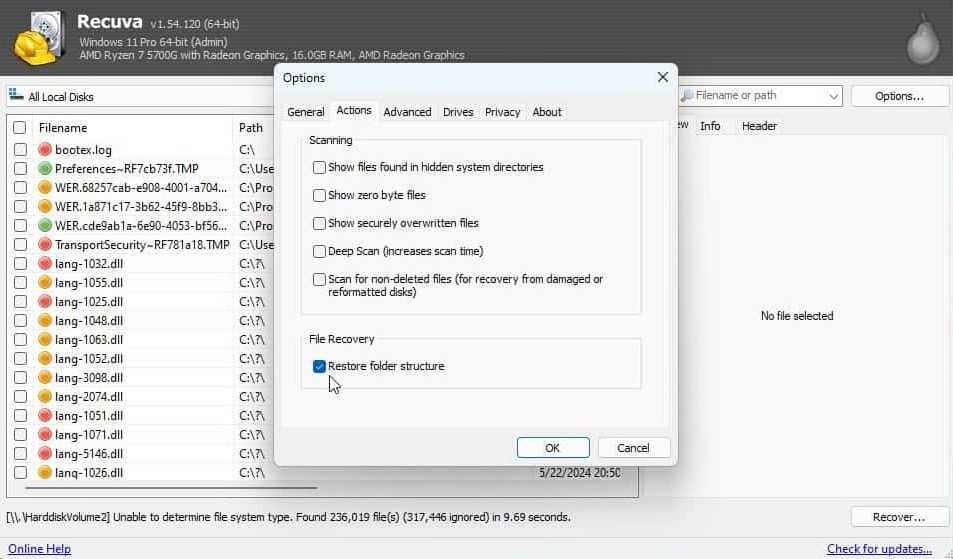Click orange status dot for lang-1048.dll

tap(44, 320)
